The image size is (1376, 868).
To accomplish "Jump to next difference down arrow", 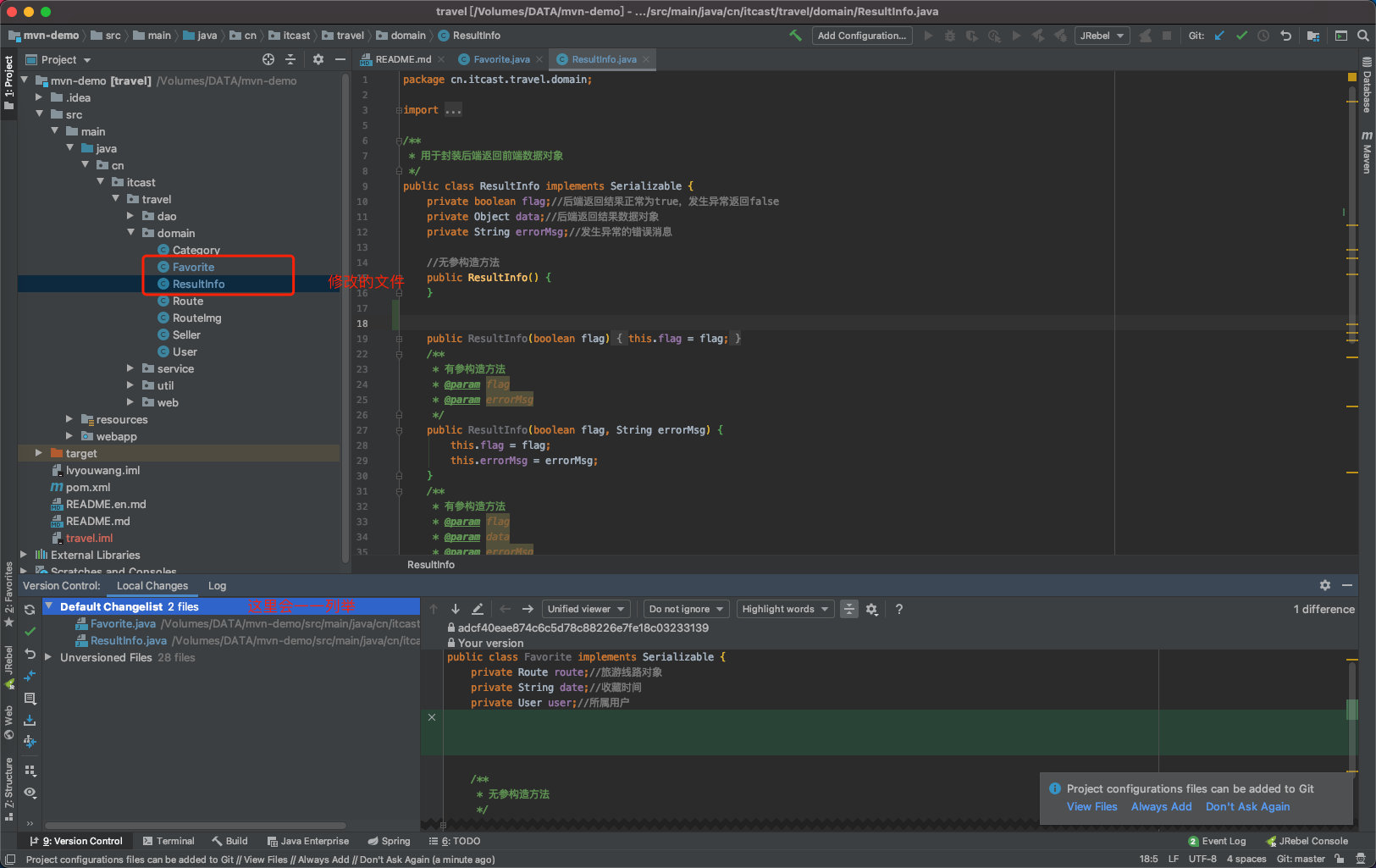I will pyautogui.click(x=455, y=609).
